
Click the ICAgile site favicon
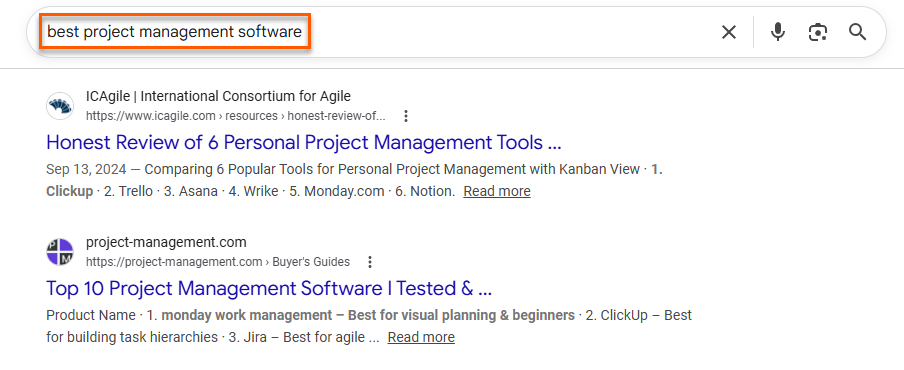(x=60, y=106)
